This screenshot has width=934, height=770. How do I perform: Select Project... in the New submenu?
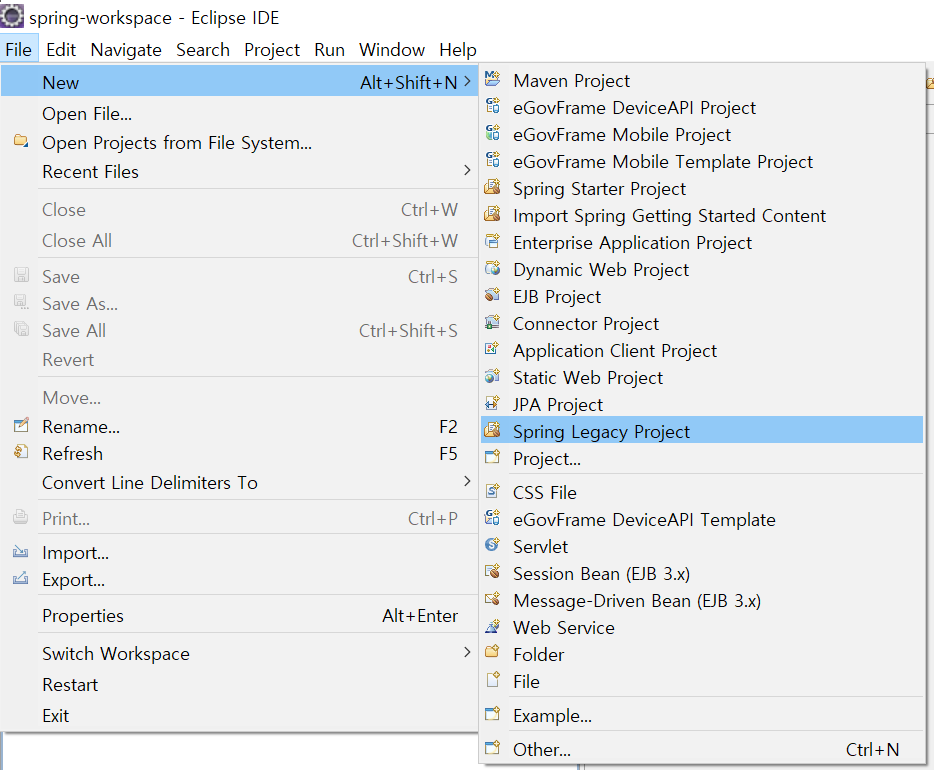point(702,459)
